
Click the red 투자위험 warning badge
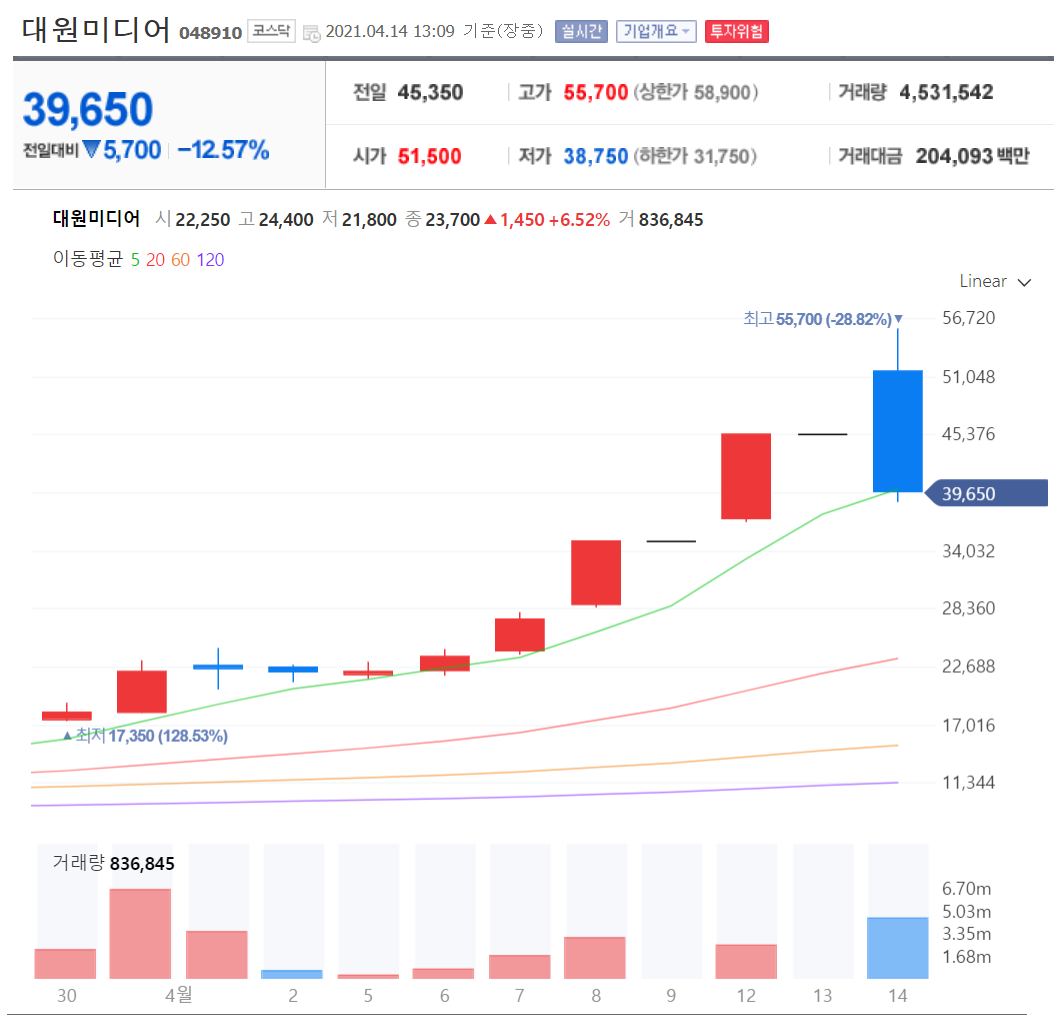click(736, 31)
